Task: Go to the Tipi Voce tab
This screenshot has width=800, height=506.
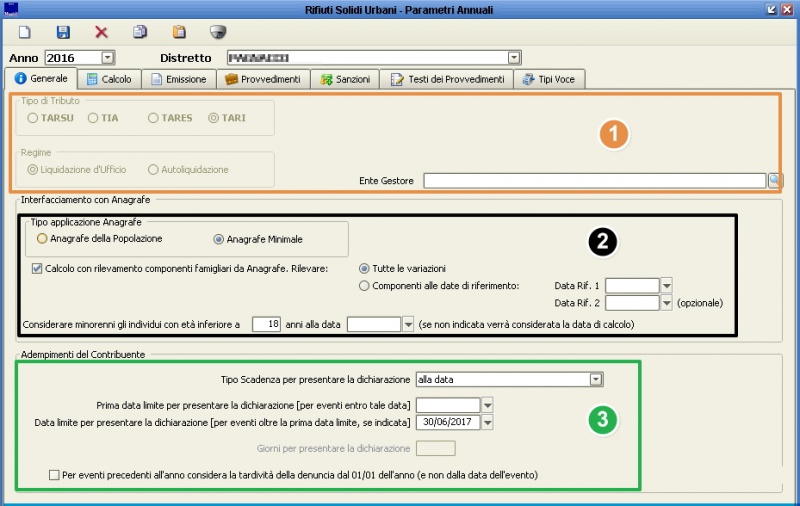Action: (548, 79)
